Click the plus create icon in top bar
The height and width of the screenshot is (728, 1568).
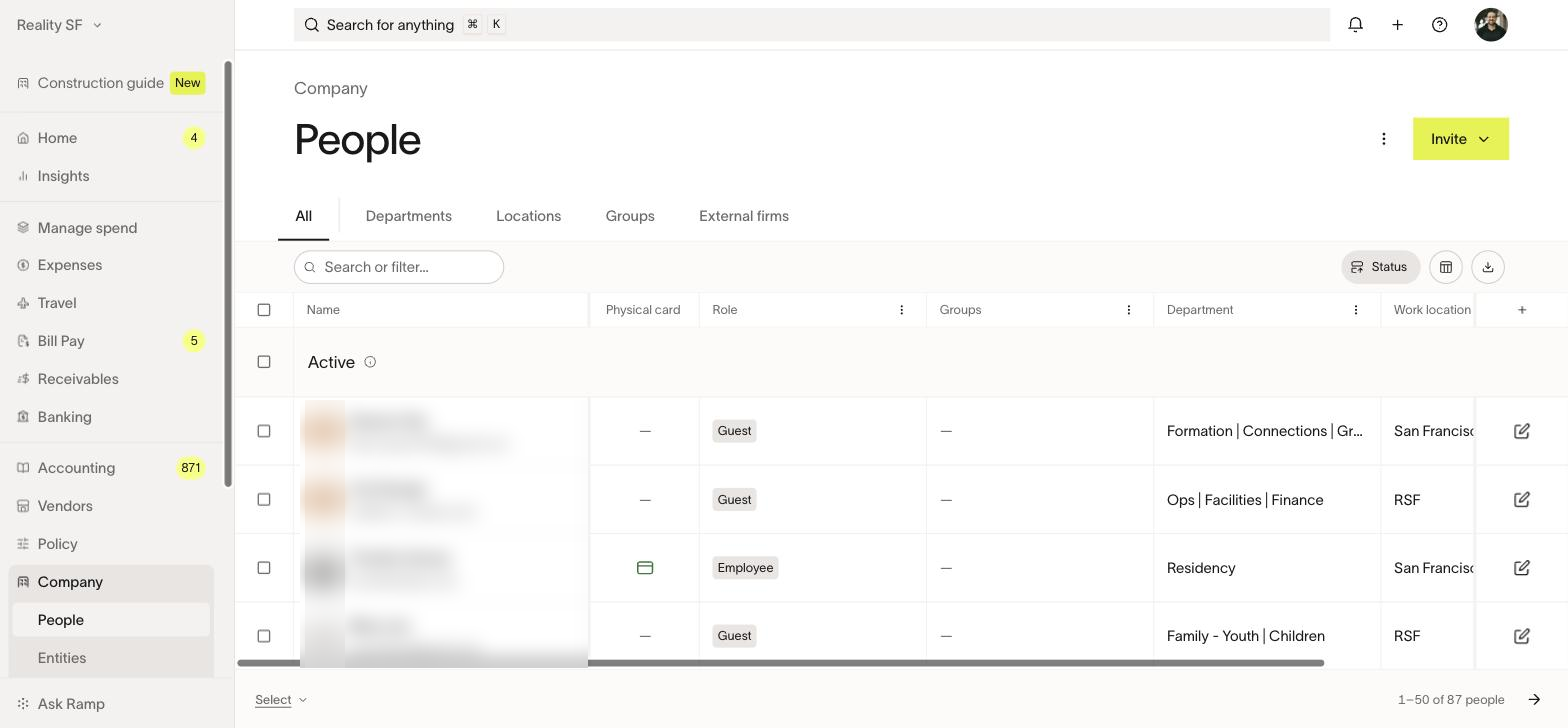[x=1398, y=25]
